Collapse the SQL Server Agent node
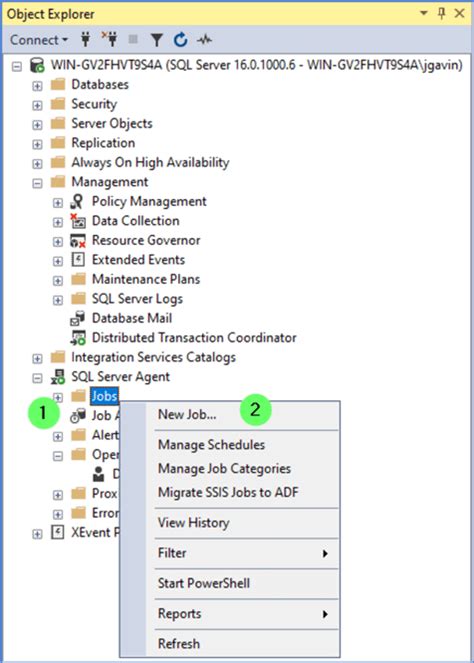The image size is (474, 663). click(37, 378)
